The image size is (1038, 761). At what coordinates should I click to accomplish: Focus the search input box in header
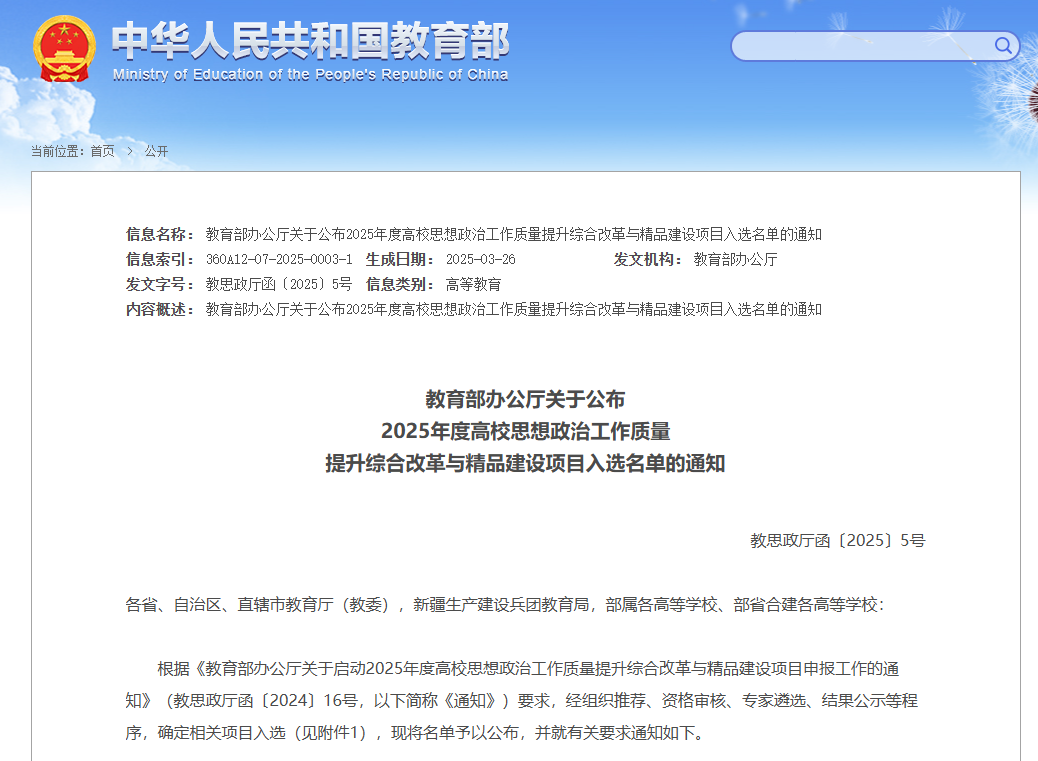click(862, 46)
